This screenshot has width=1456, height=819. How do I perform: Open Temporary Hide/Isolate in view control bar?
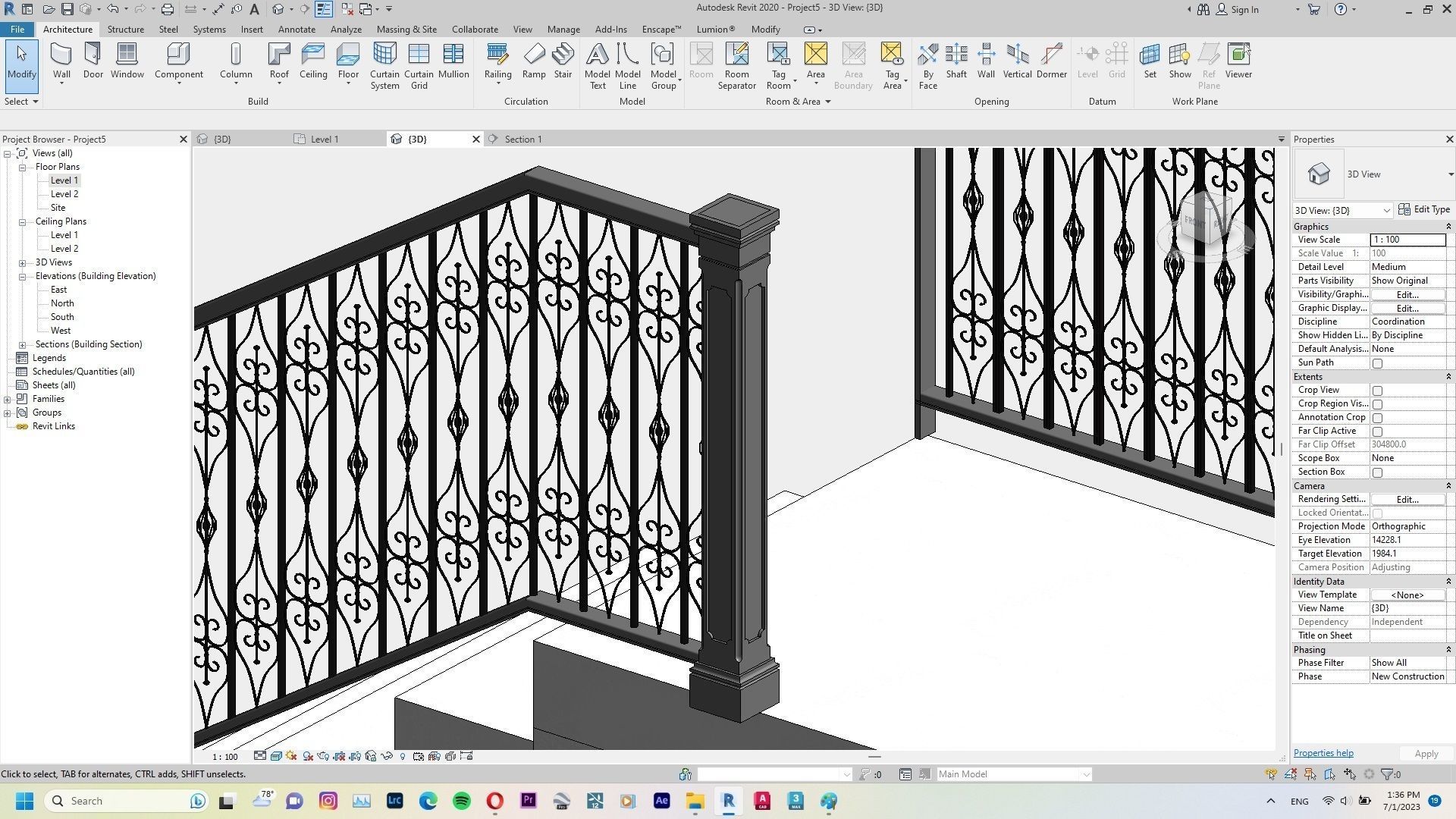tap(386, 756)
